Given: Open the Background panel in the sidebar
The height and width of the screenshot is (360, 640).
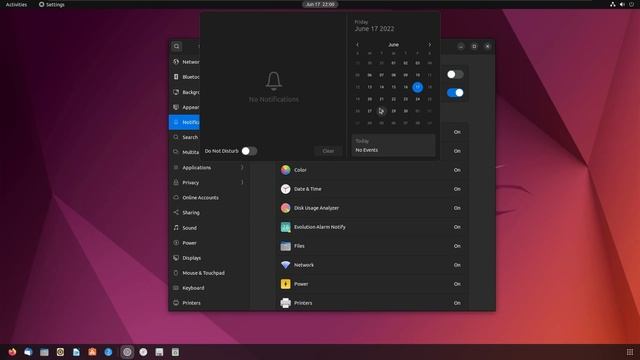Looking at the screenshot, I should tap(184, 92).
